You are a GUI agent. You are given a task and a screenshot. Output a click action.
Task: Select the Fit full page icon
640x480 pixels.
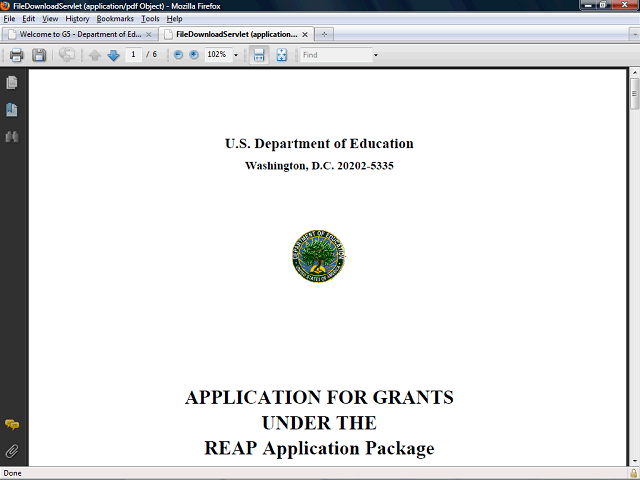282,55
